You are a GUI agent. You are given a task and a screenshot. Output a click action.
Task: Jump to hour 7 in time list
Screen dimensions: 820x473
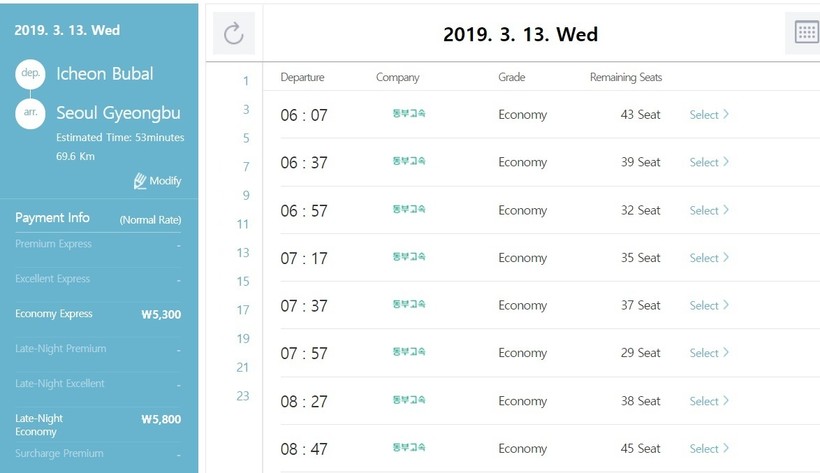[x=246, y=167]
